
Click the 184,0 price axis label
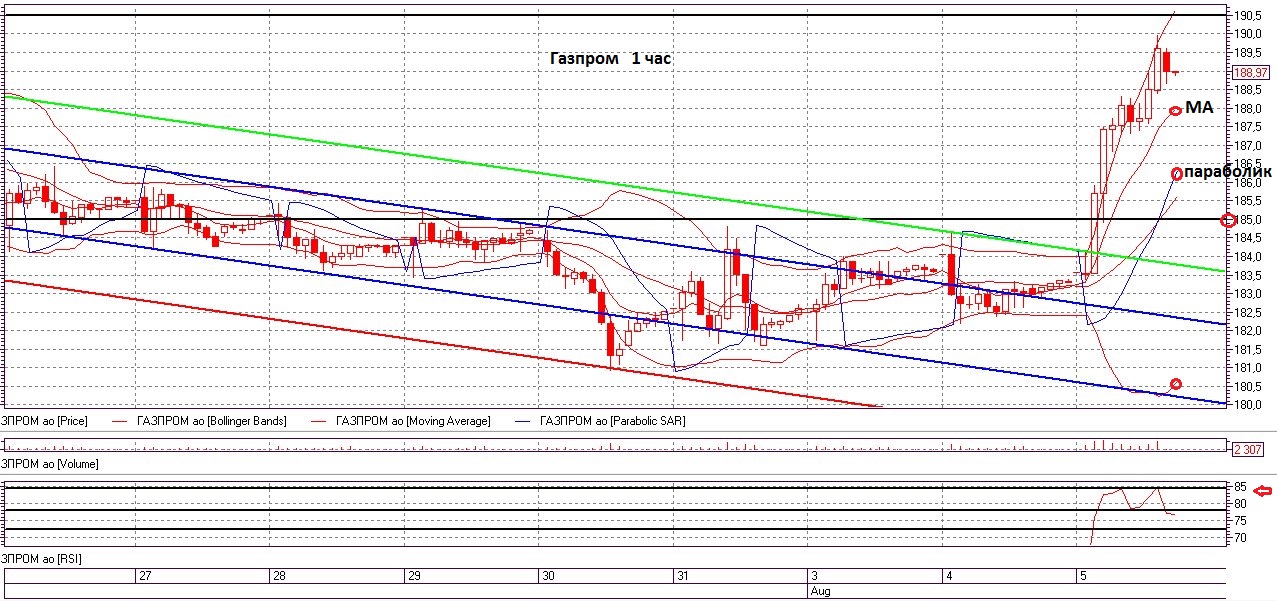tap(1246, 257)
